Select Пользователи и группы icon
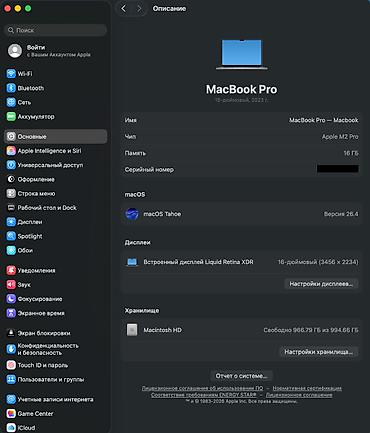This screenshot has width=370, height=433. coord(11,379)
